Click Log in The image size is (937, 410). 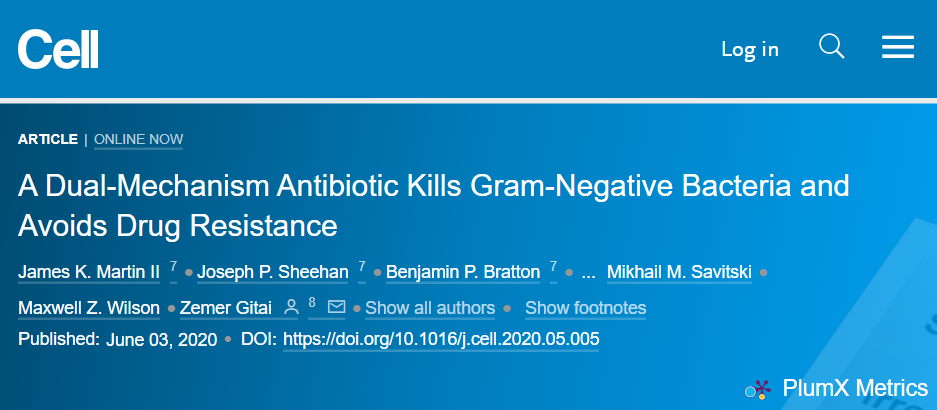(x=749, y=48)
